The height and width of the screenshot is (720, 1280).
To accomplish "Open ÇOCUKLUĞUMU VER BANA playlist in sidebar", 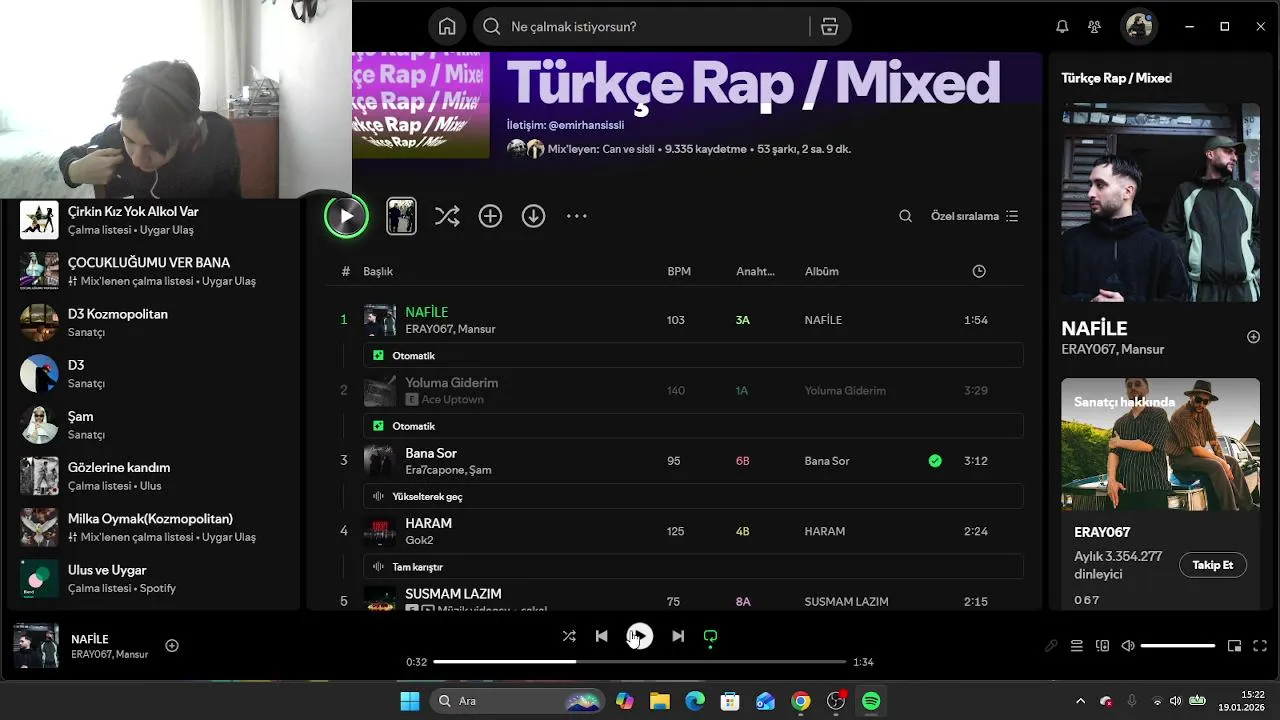I will tap(155, 271).
